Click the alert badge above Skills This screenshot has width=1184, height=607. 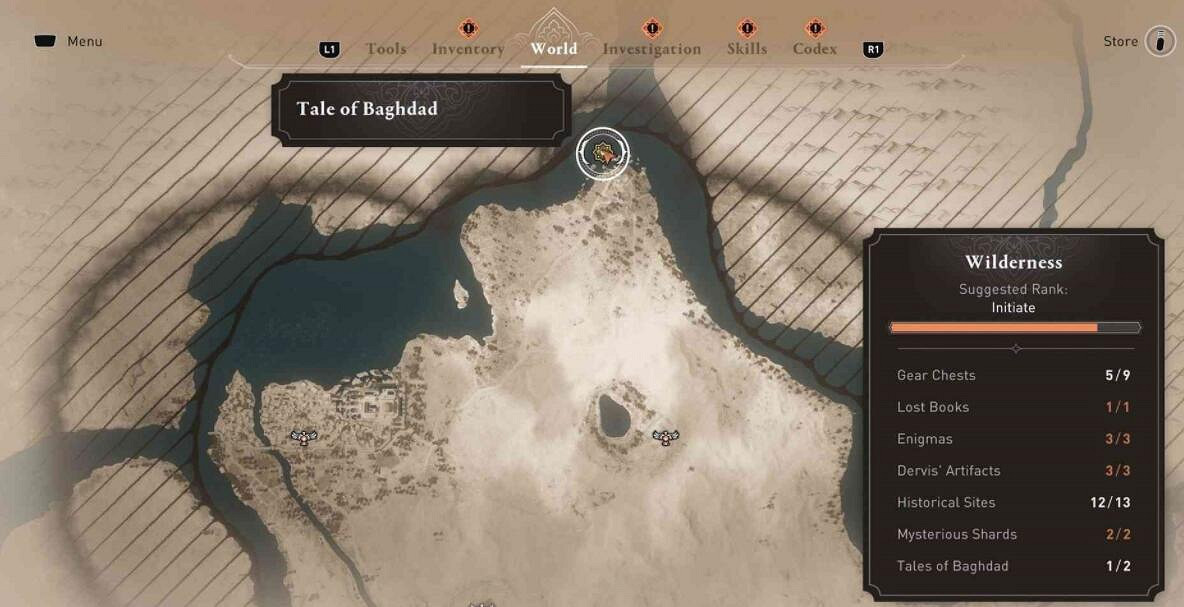[x=747, y=29]
